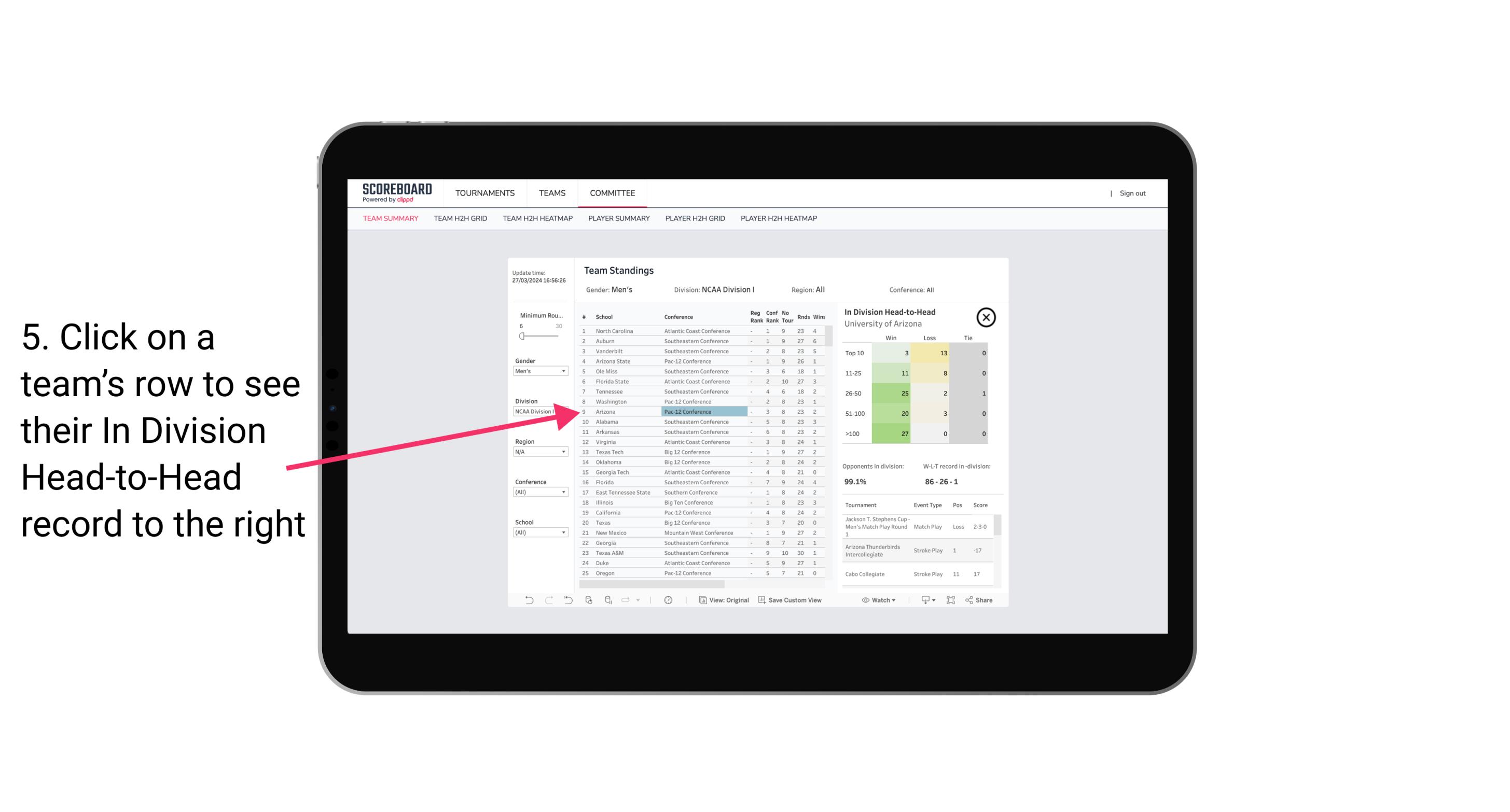Click the Save Custom View icon
The width and height of the screenshot is (1510, 812).
762,600
